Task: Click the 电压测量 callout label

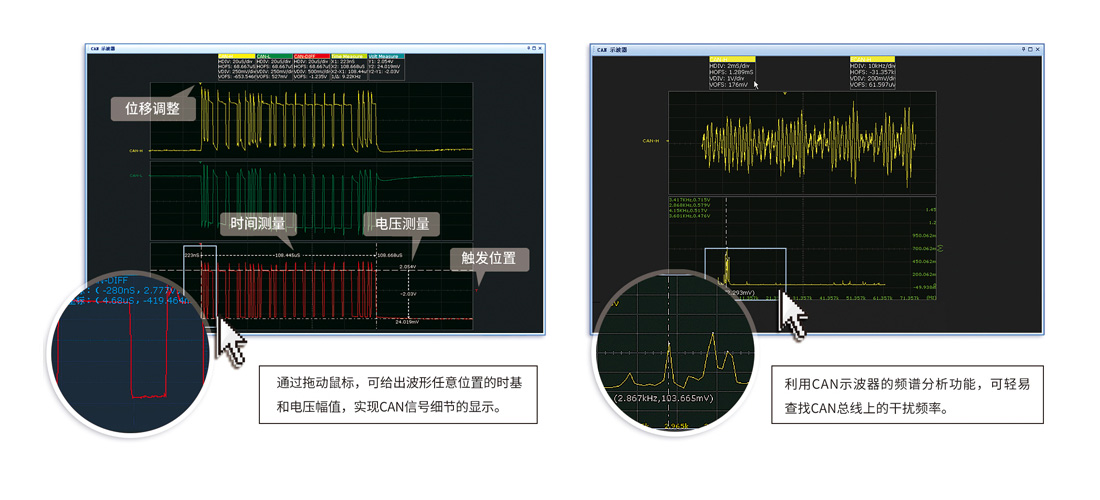Action: pos(401,223)
